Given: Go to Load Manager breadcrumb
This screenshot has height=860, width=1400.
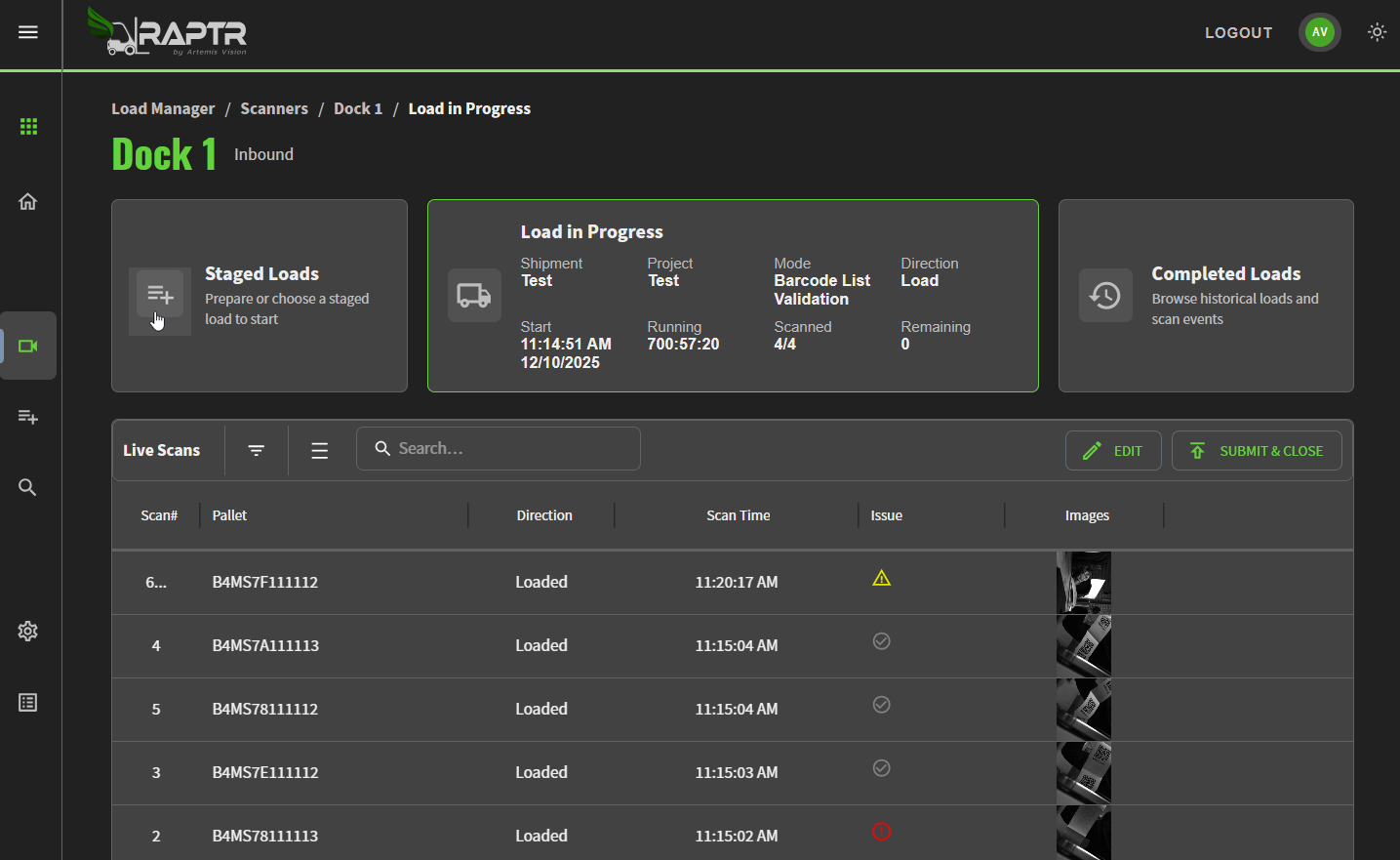Looking at the screenshot, I should [x=163, y=108].
